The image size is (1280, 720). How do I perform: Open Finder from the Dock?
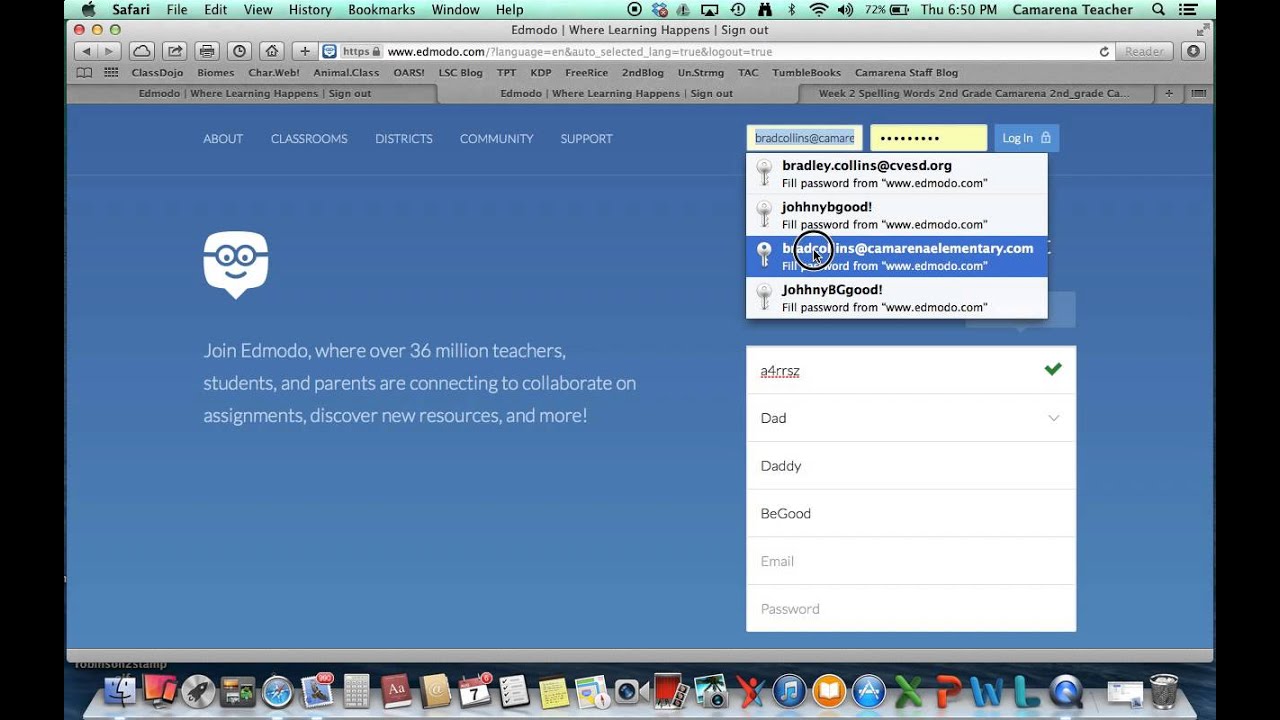[x=120, y=691]
